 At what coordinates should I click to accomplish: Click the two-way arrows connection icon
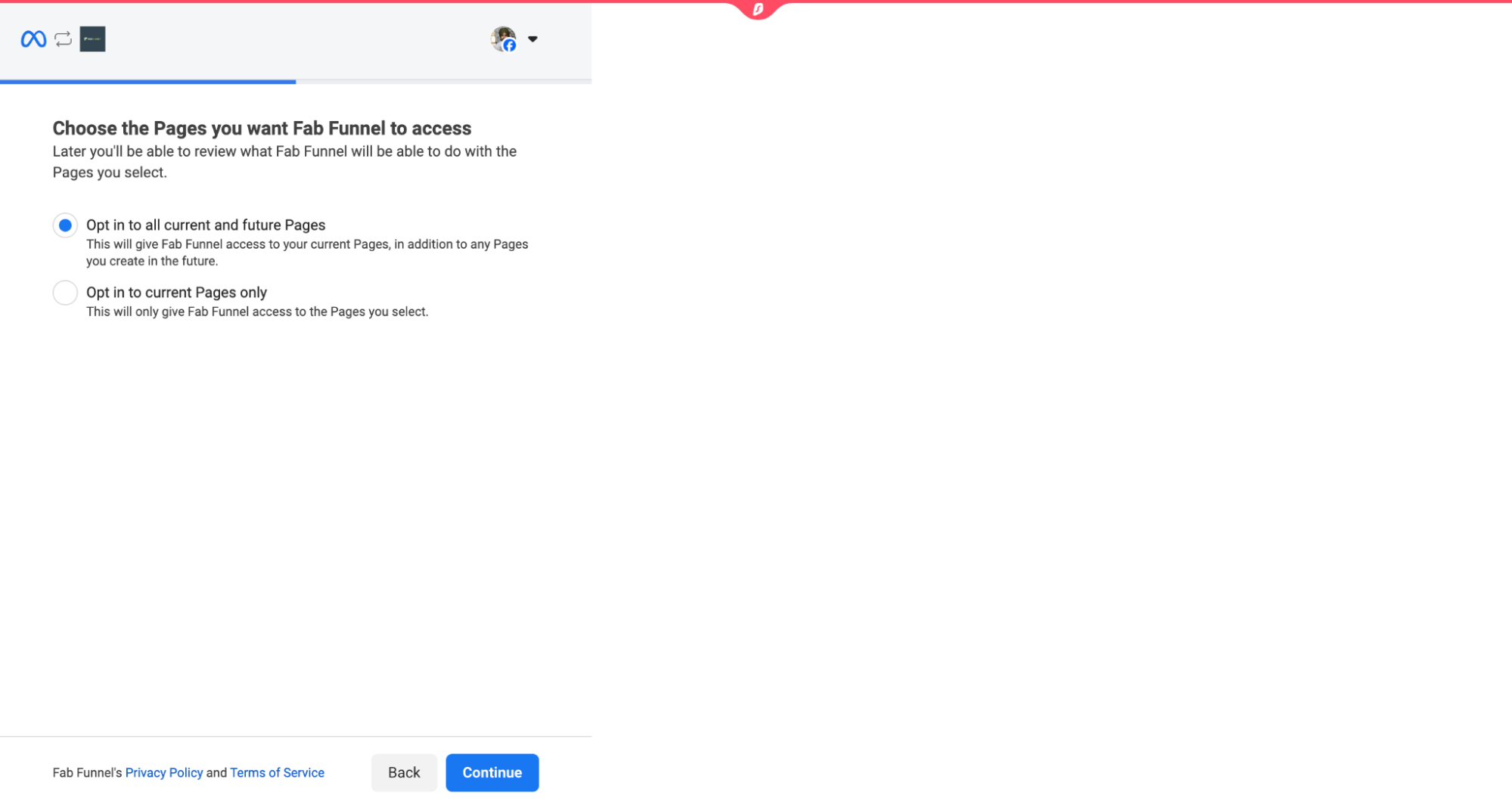[64, 39]
